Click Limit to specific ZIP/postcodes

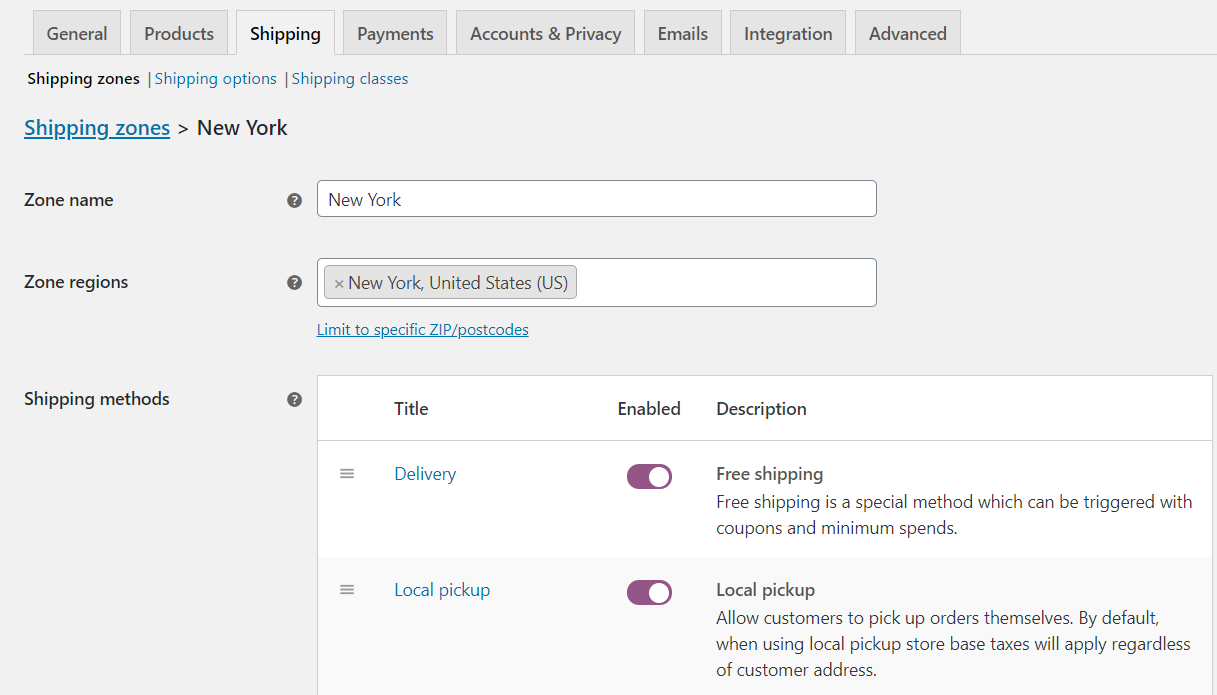point(422,329)
